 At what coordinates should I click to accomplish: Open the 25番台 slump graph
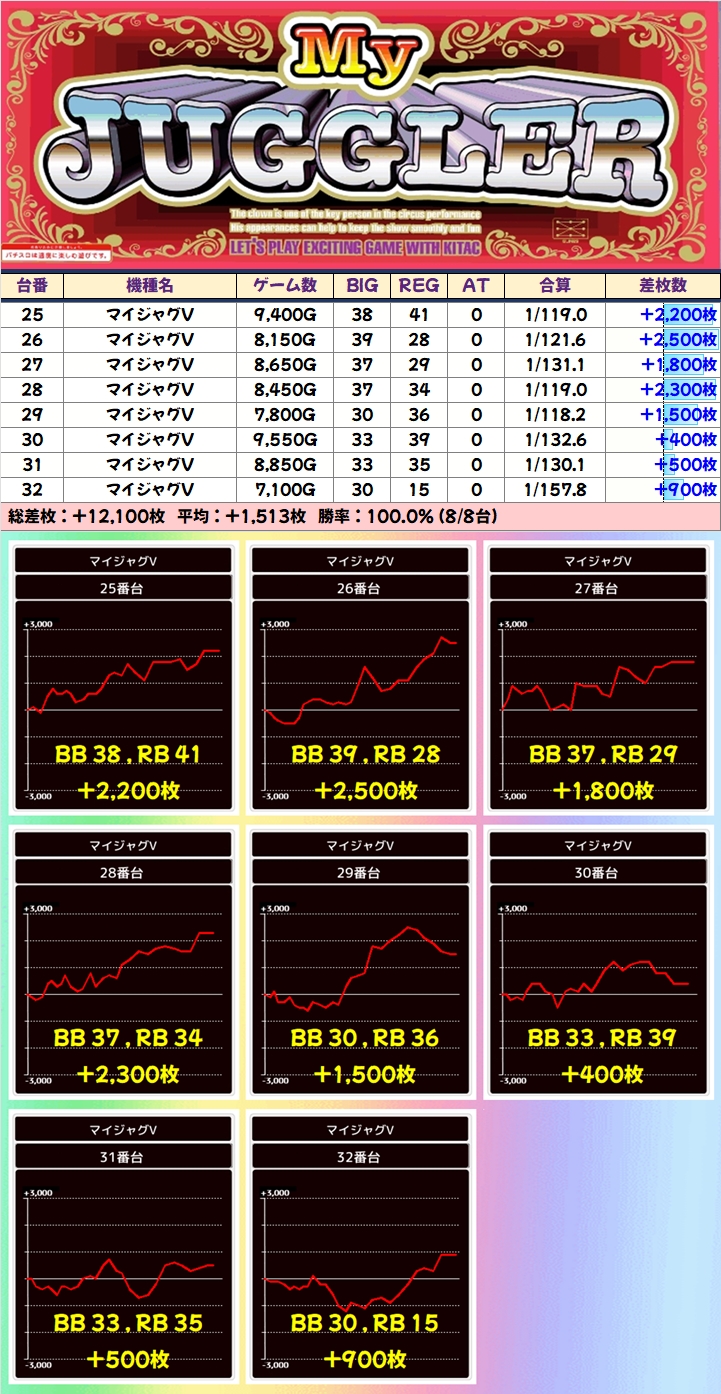(x=124, y=678)
